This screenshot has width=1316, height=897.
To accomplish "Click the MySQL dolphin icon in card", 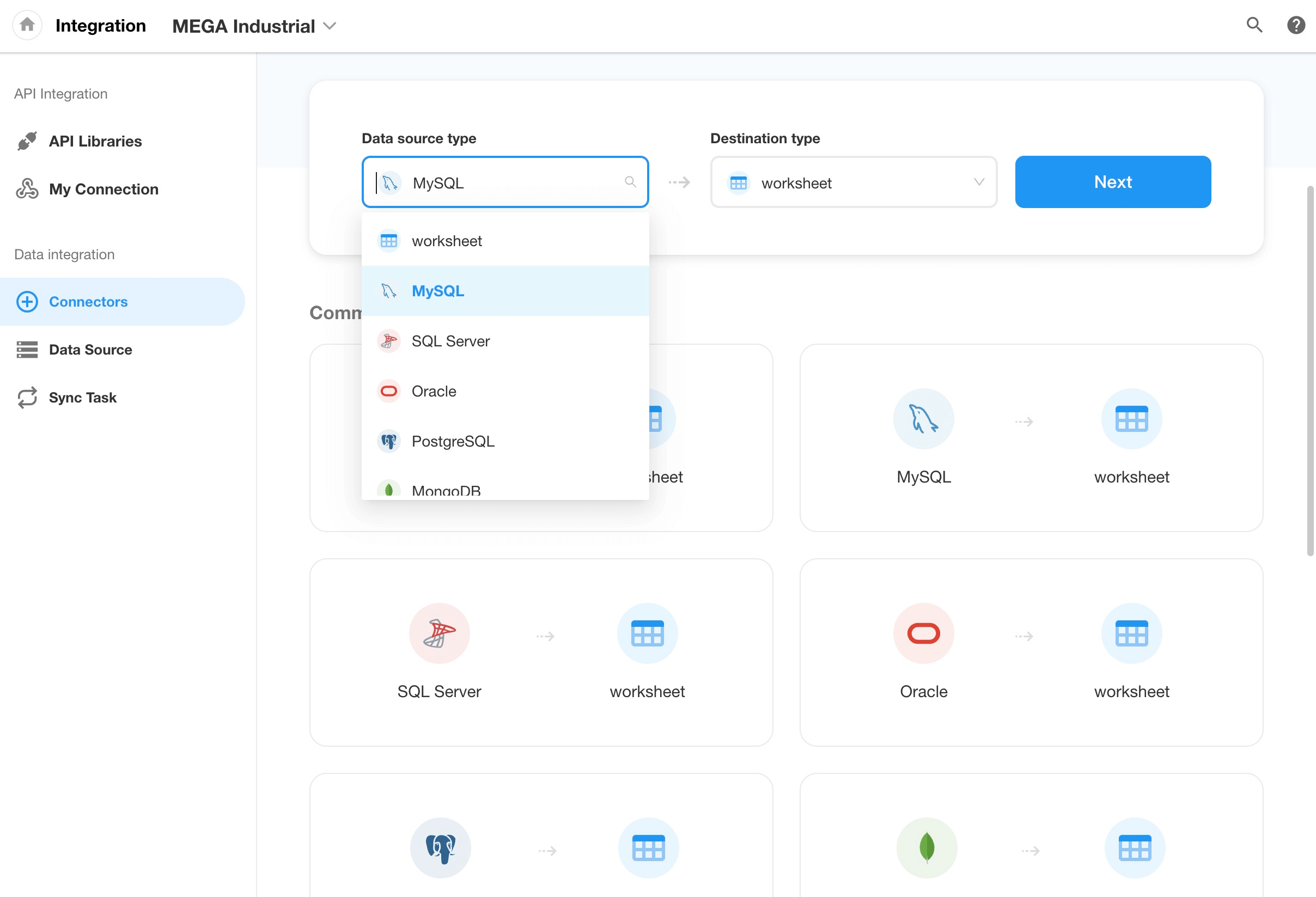I will pyautogui.click(x=923, y=419).
